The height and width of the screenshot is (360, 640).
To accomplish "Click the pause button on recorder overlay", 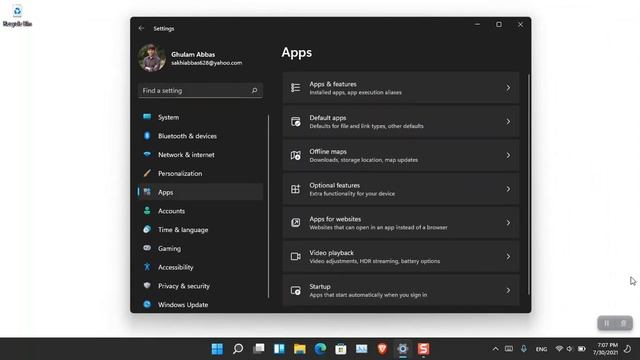I will tap(607, 323).
